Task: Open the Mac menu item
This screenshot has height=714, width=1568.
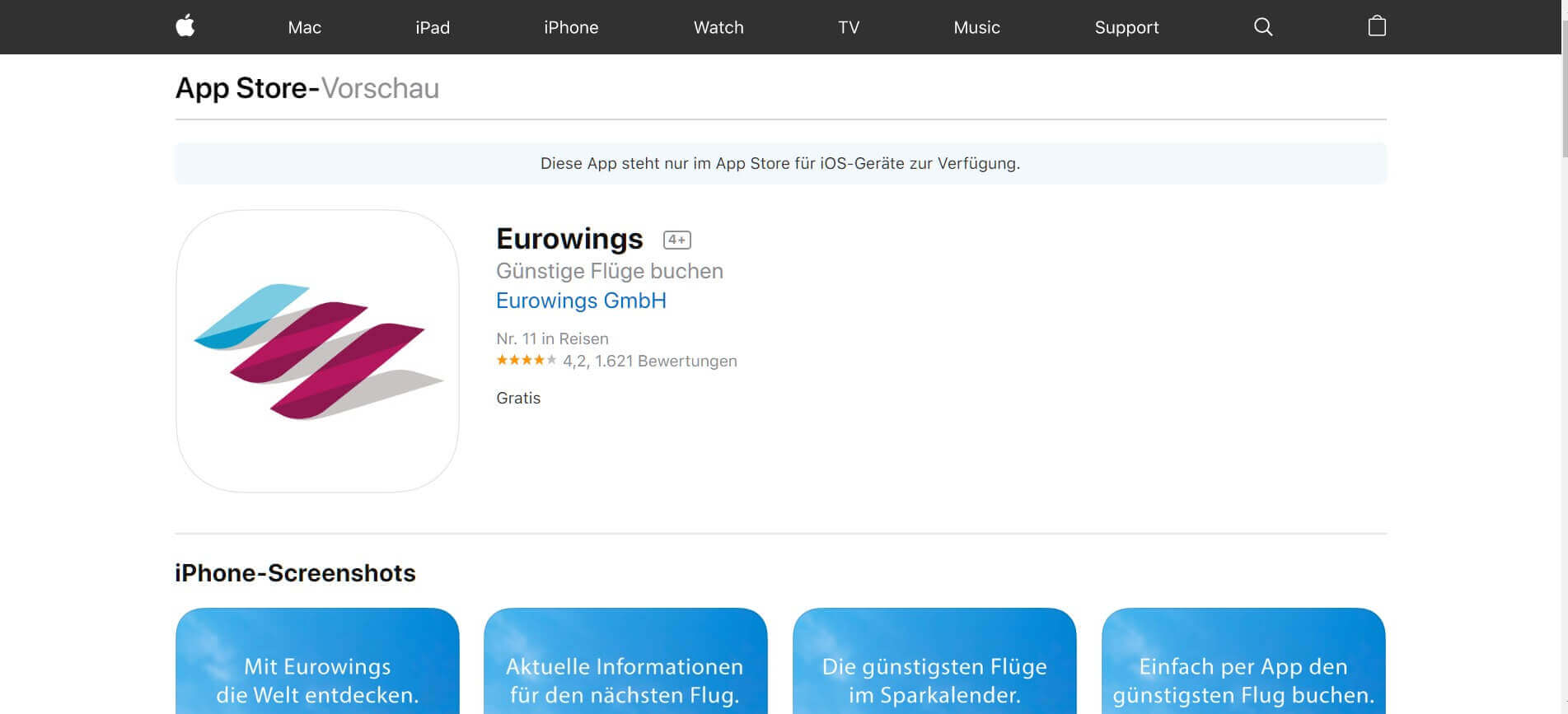Action: pyautogui.click(x=305, y=27)
